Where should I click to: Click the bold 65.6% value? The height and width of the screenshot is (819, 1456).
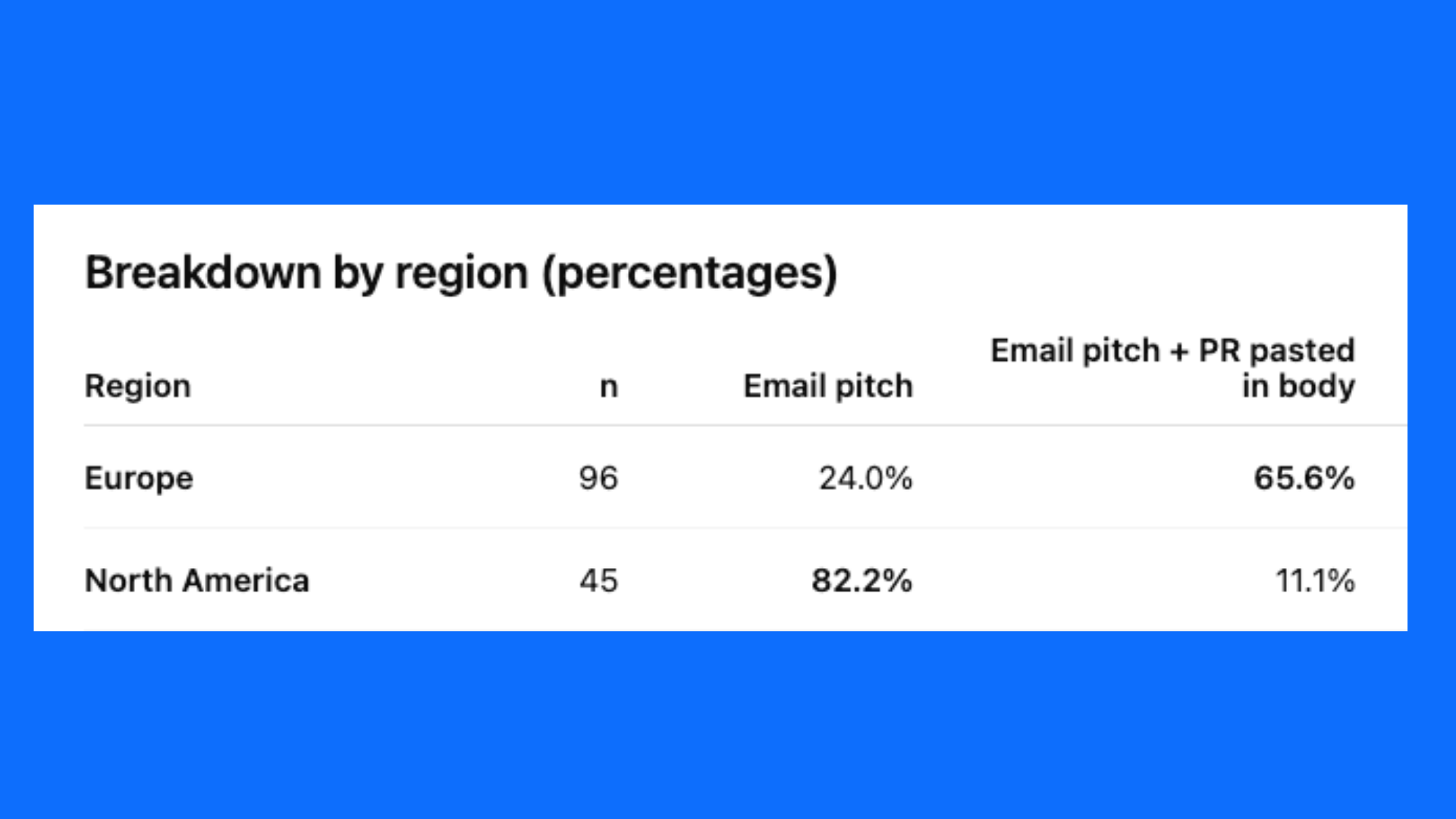1304,479
